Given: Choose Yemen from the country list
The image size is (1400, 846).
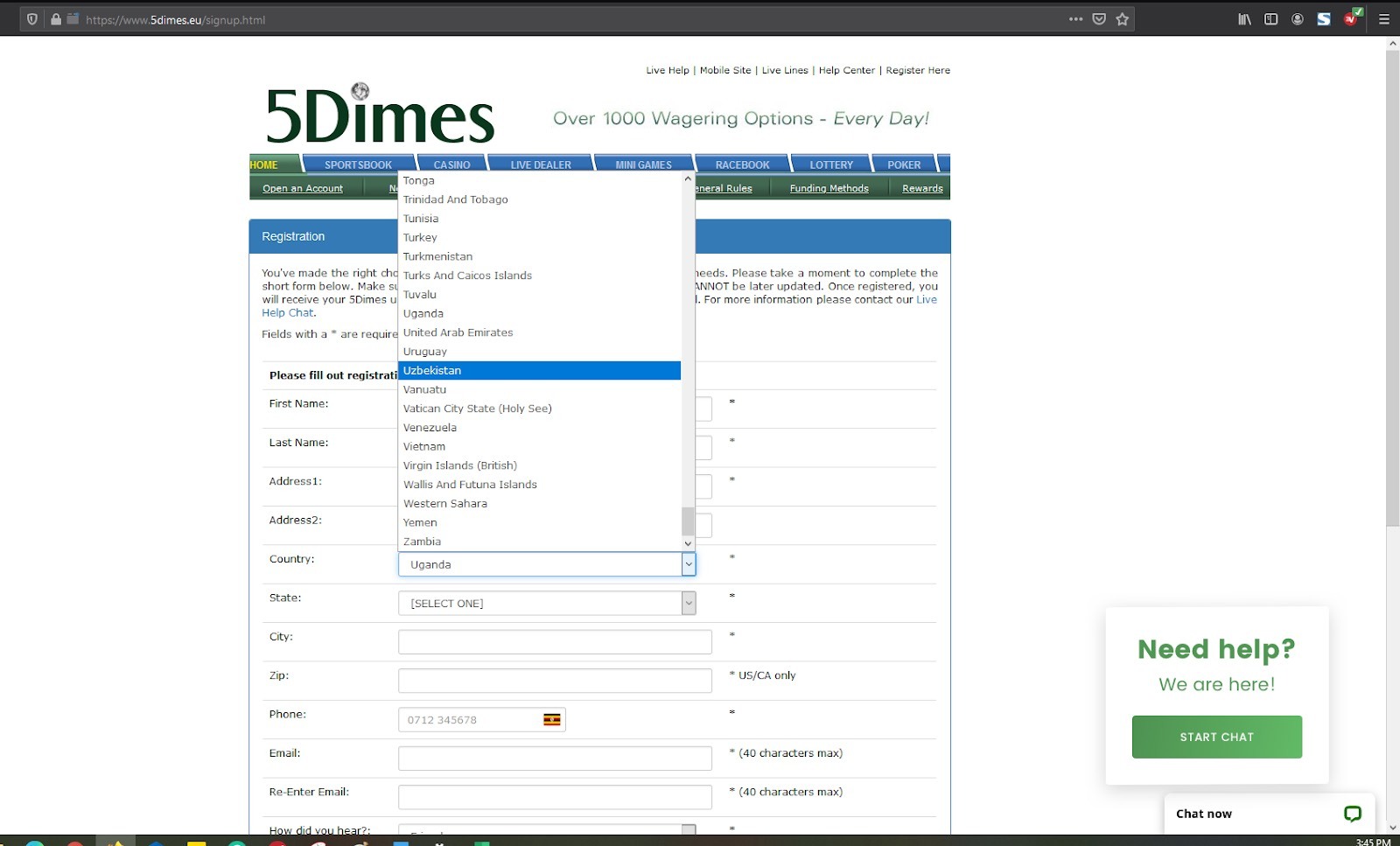Looking at the screenshot, I should pos(539,522).
